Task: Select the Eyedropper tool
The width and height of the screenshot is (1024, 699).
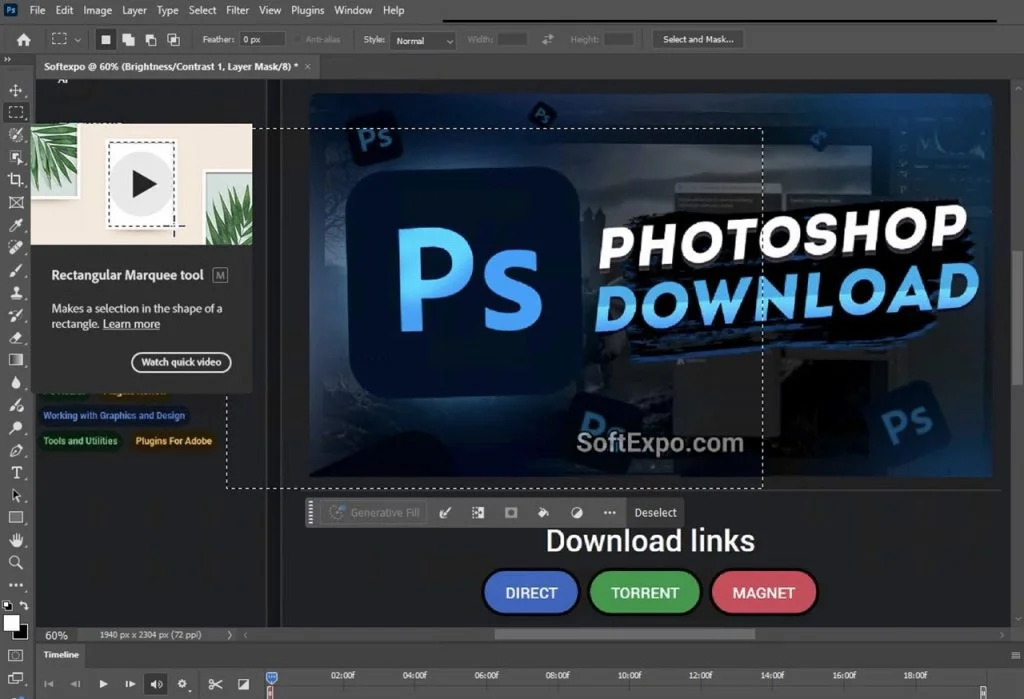Action: tap(15, 225)
